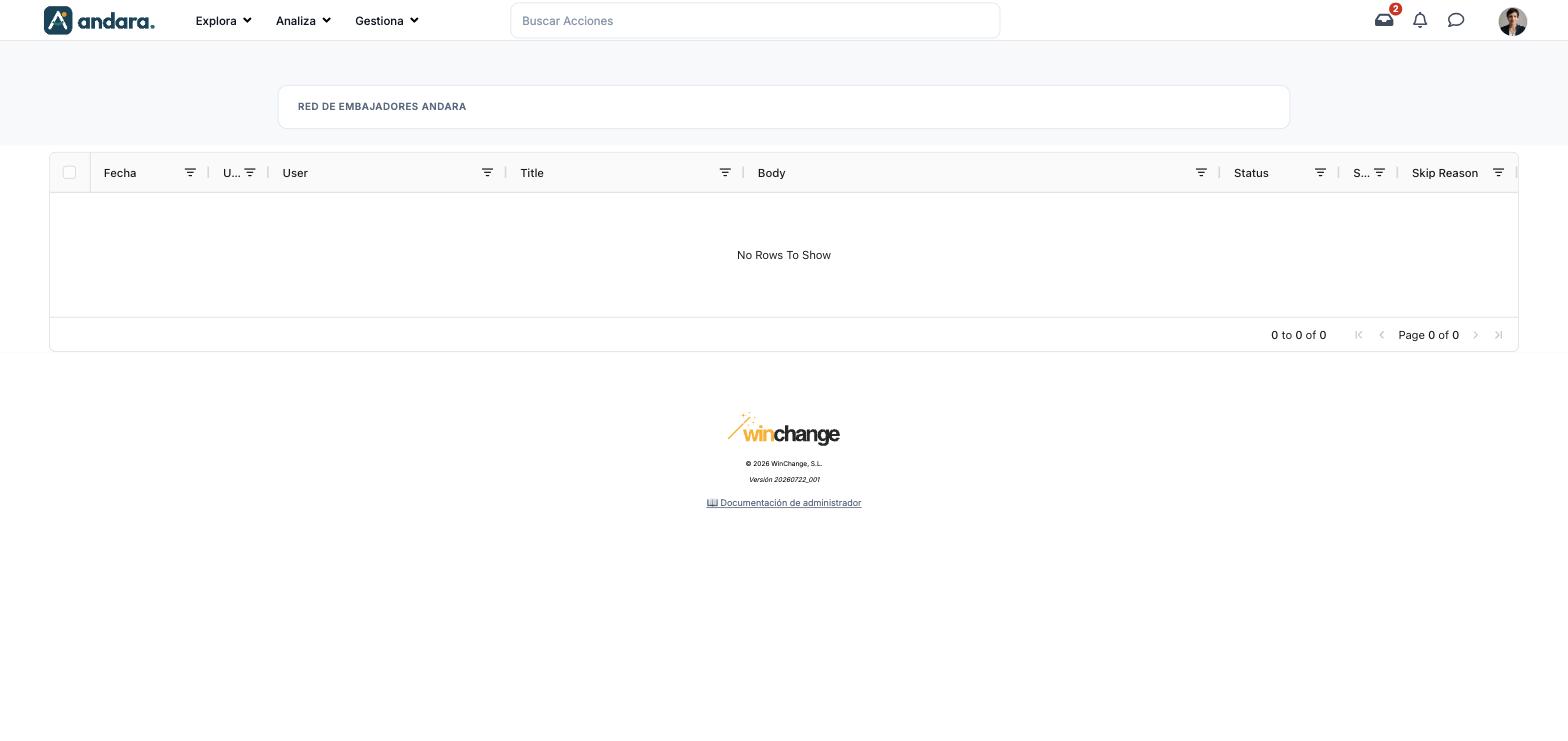Open the inbox tray icon with badge
1568x741 pixels.
(x=1384, y=20)
